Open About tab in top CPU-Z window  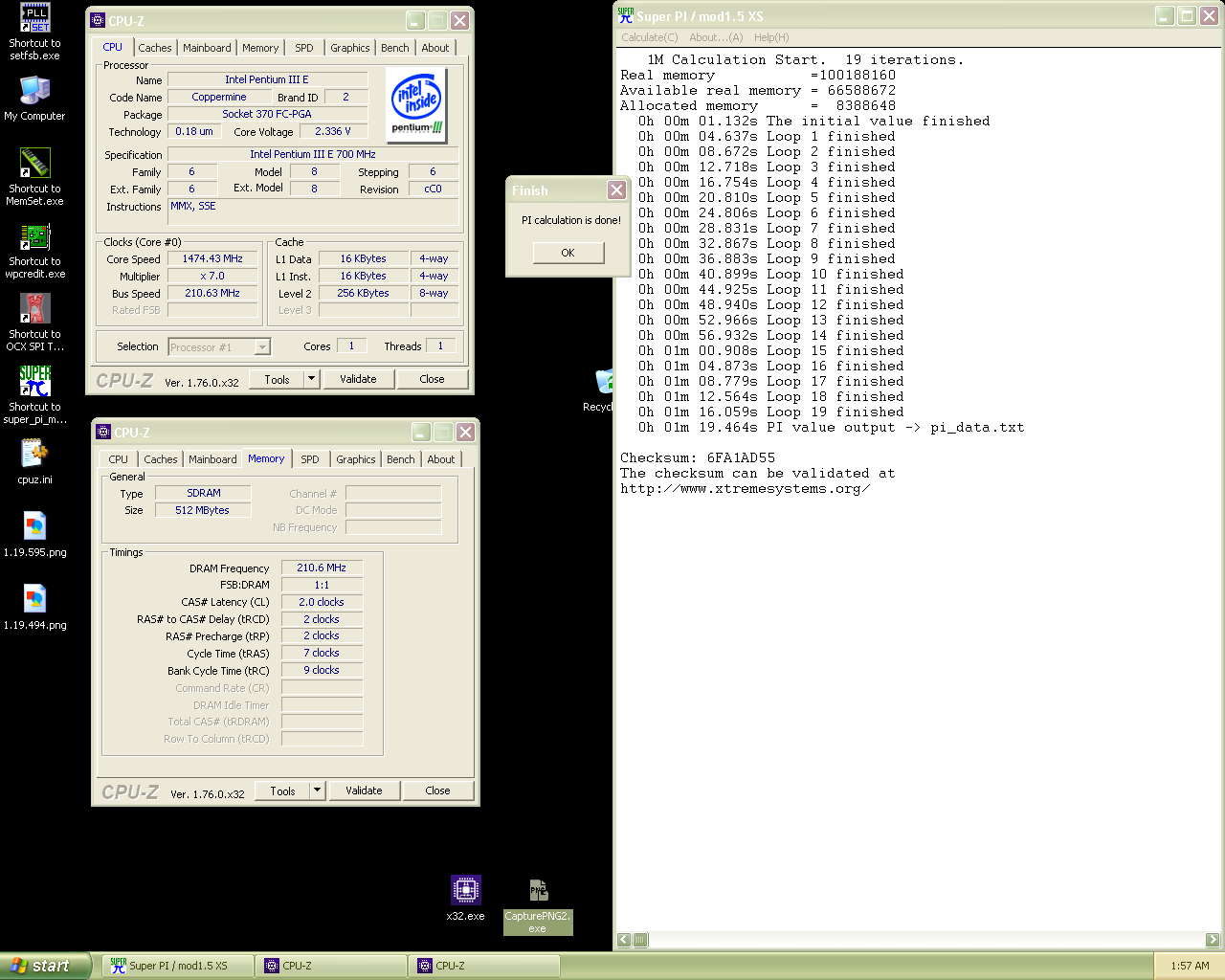(x=435, y=48)
